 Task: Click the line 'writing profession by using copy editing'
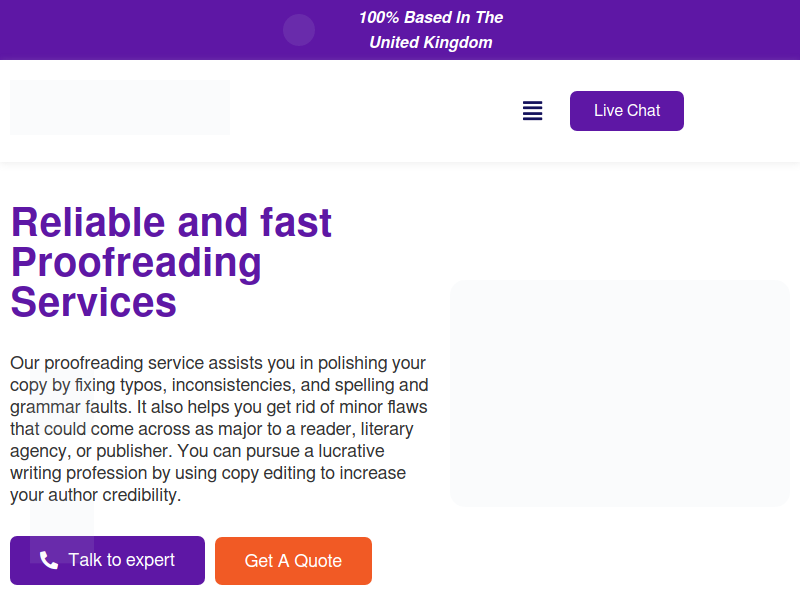tap(208, 473)
